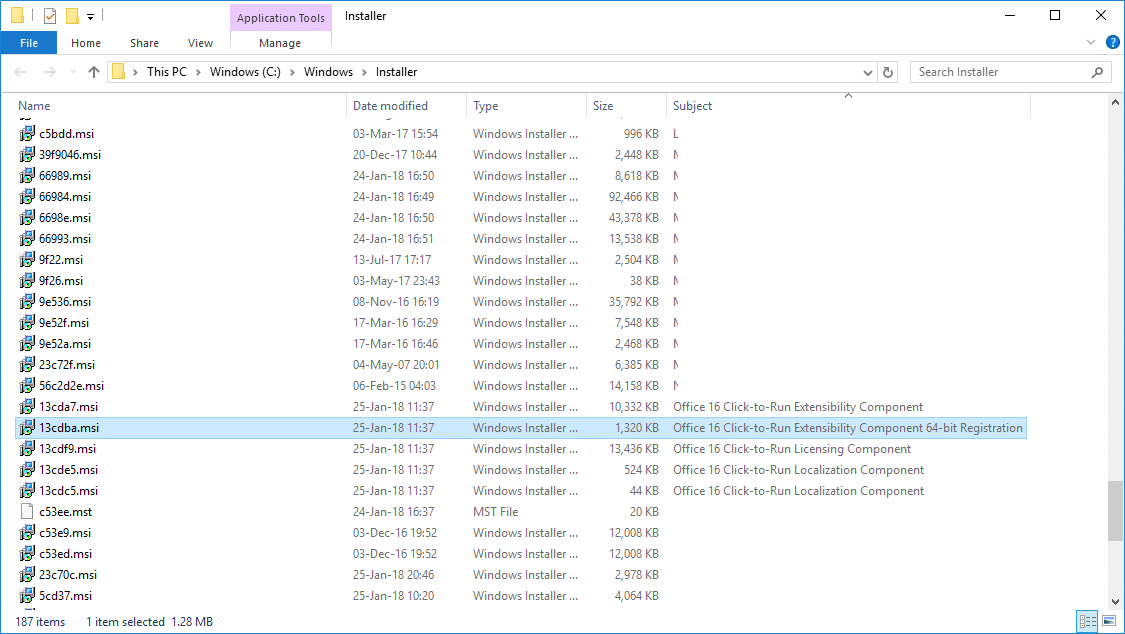The image size is (1125, 634).
Task: Switch to large thumbnails view icon
Action: [x=1109, y=621]
